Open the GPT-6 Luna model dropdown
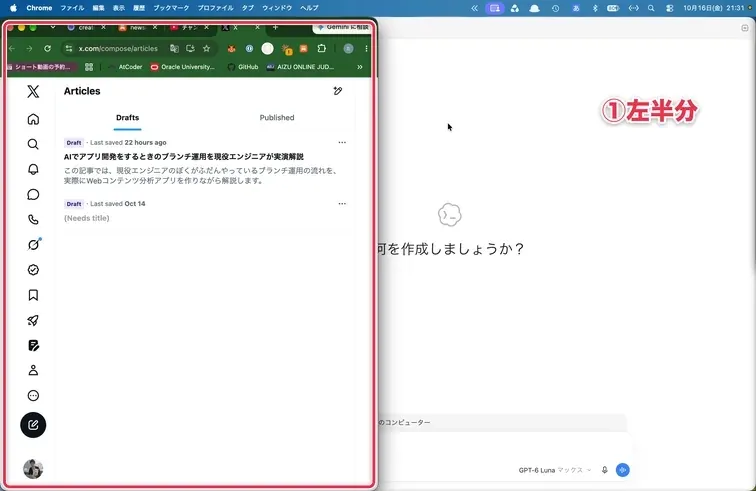The image size is (756, 491). (555, 470)
